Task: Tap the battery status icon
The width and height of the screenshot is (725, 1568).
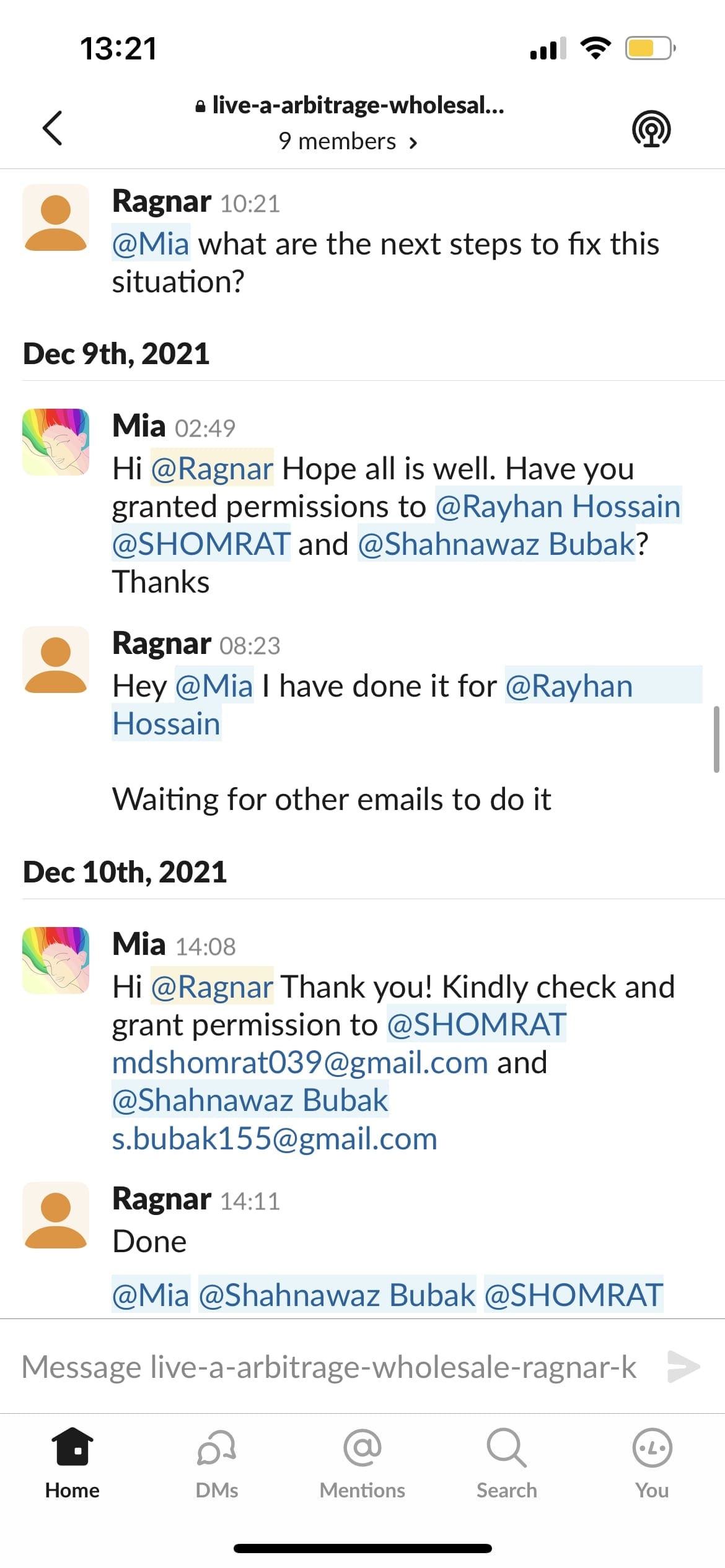Action: coord(650,48)
